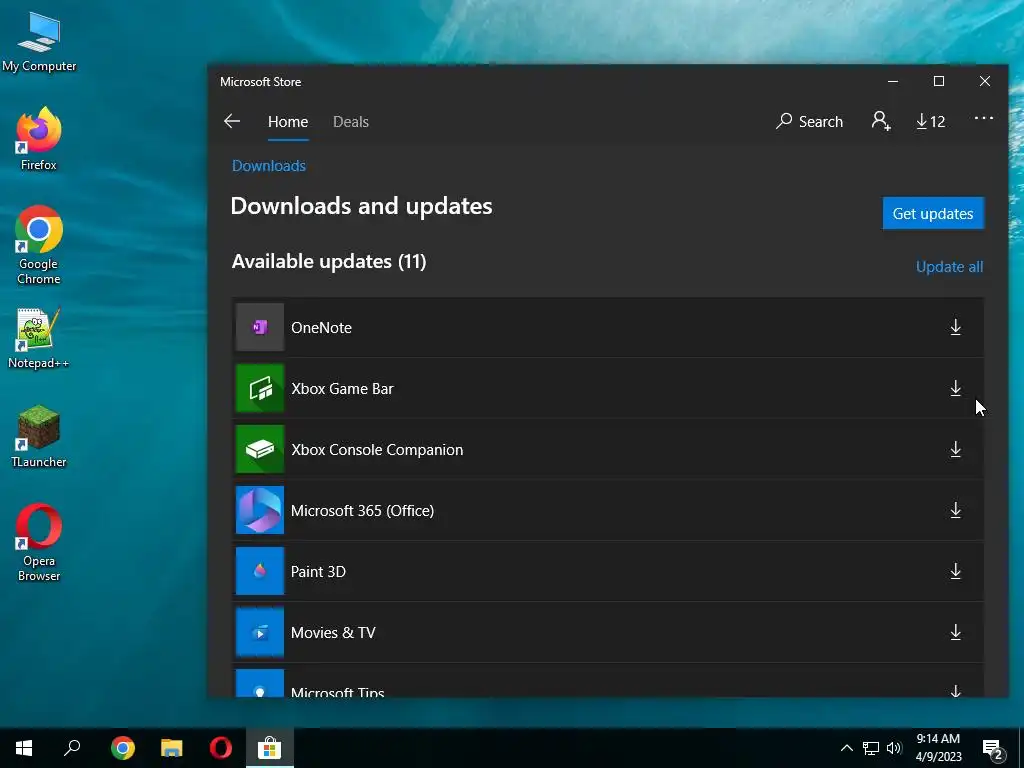
Task: Open Opera from the taskbar
Action: tap(221, 748)
